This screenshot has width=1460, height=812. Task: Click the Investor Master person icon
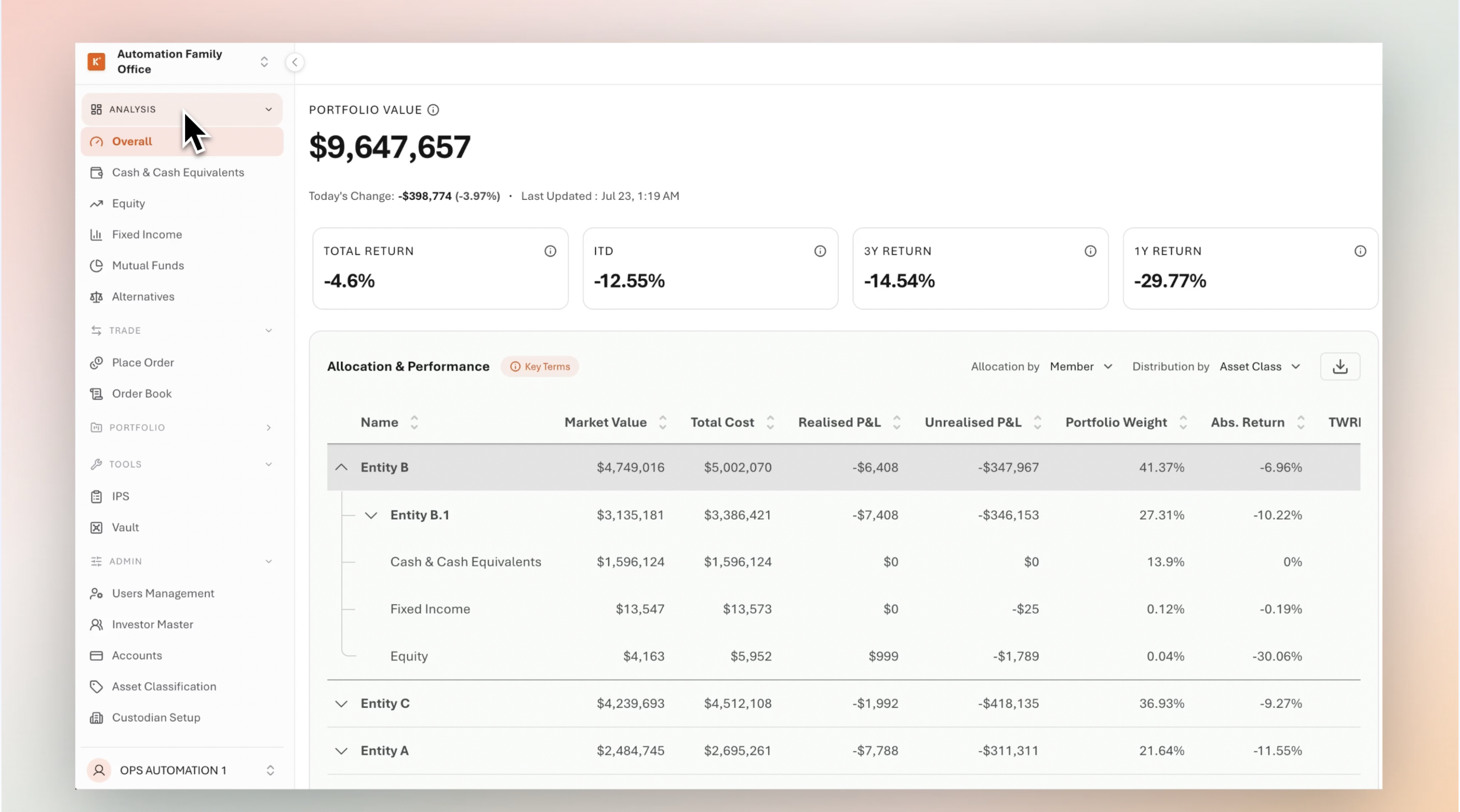point(96,625)
